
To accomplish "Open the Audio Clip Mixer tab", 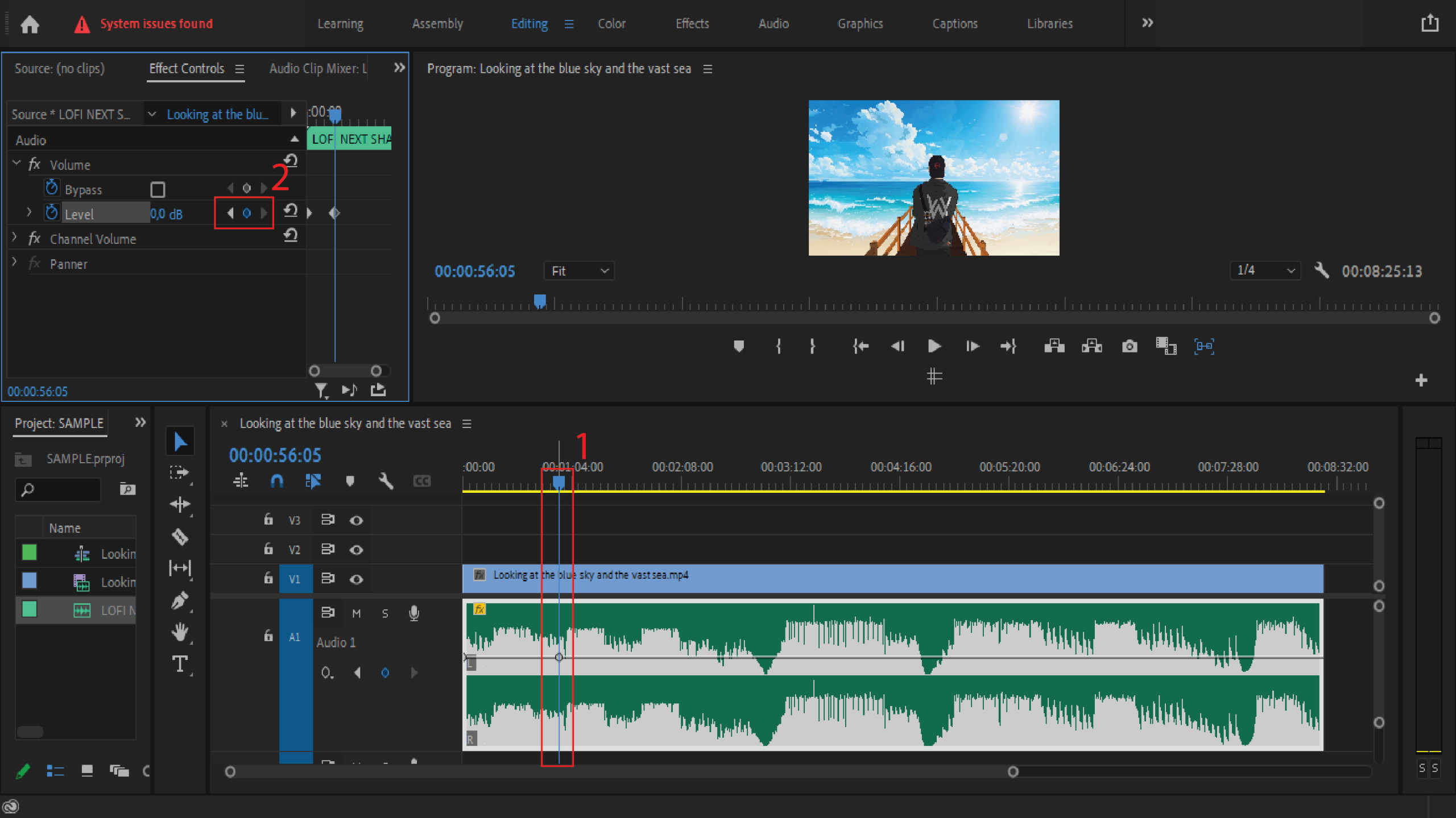I will (317, 69).
